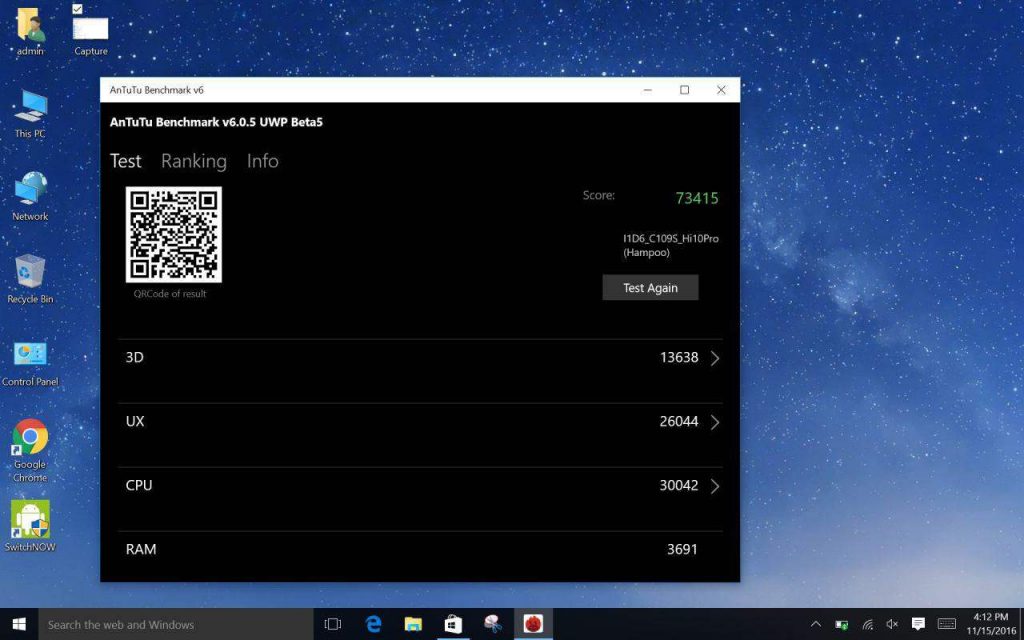The height and width of the screenshot is (640, 1024).
Task: Switch to the Test tab
Action: [125, 161]
